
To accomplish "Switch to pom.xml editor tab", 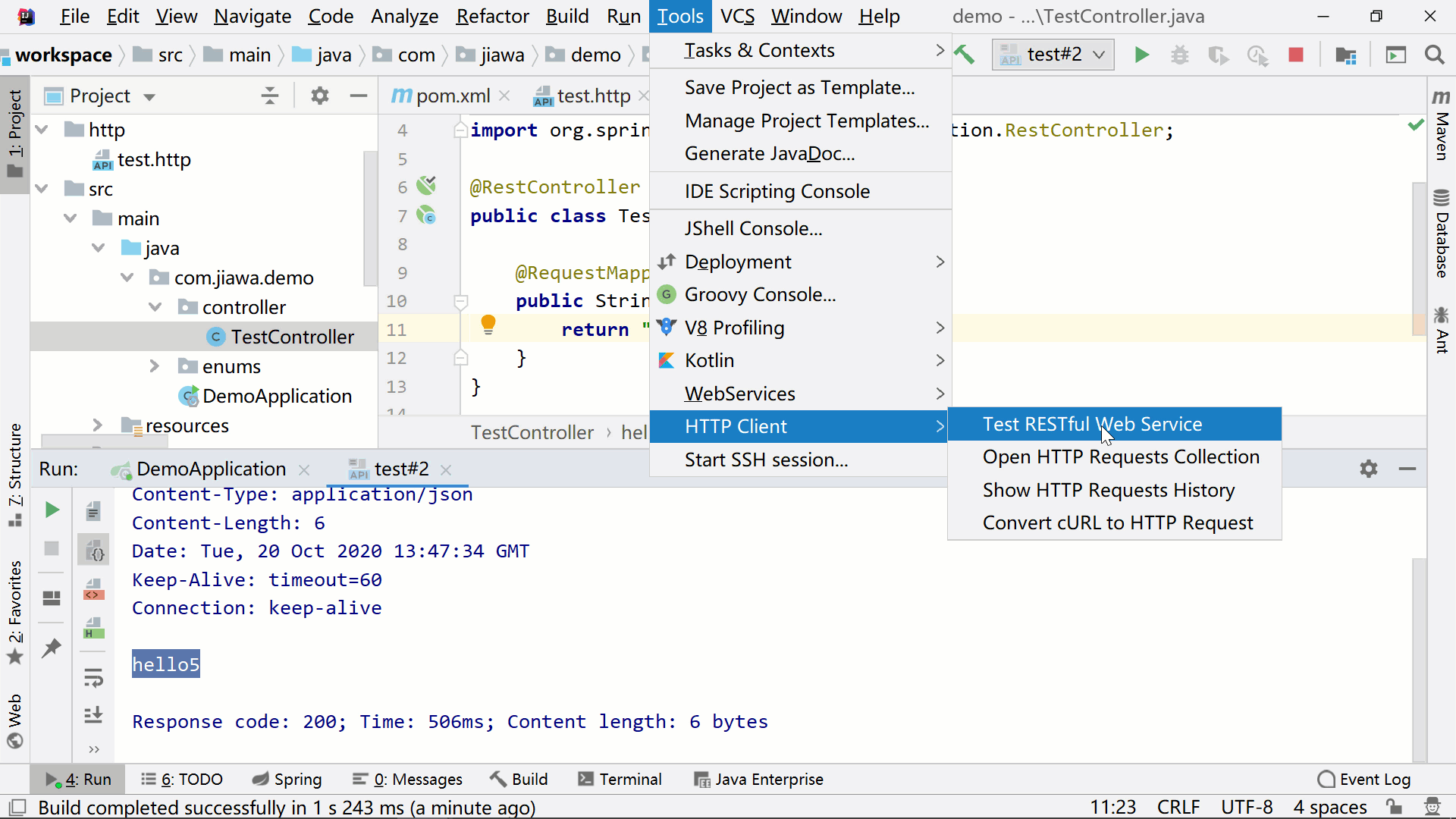I will click(452, 96).
